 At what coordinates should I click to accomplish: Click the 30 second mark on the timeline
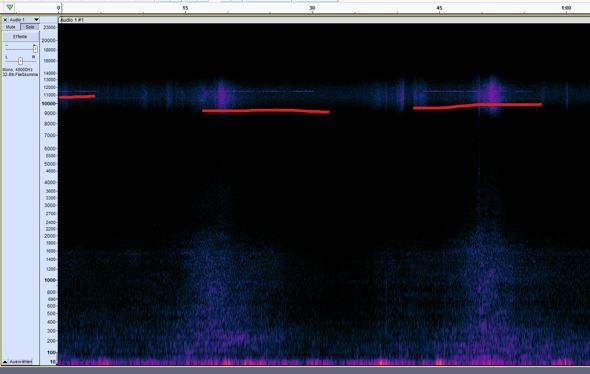(x=312, y=8)
